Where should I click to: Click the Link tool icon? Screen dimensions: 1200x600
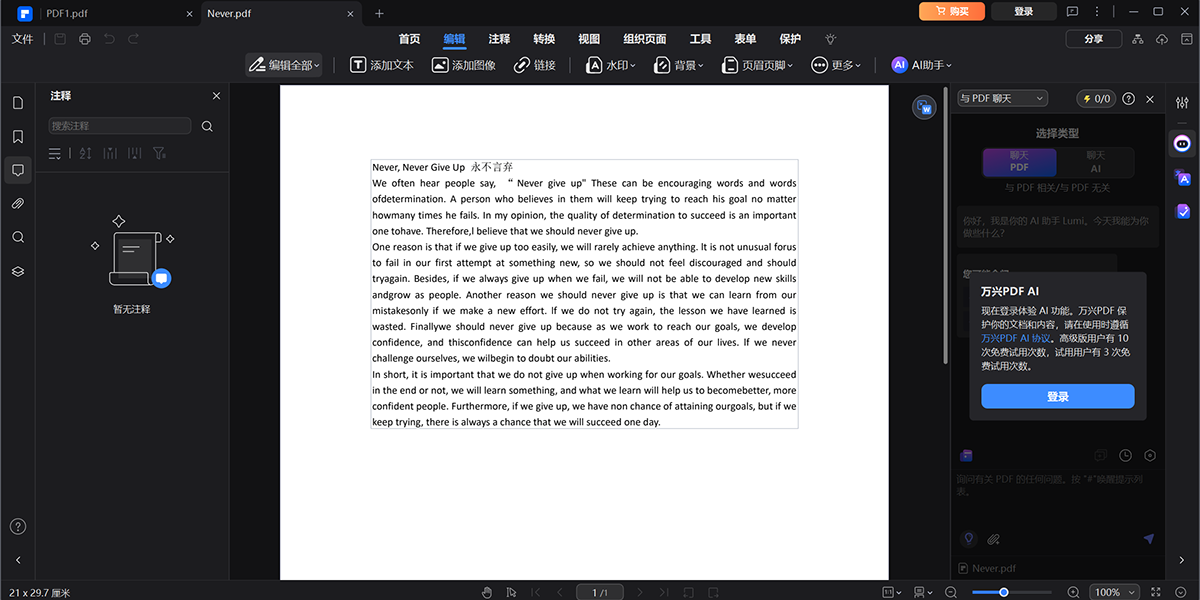pyautogui.click(x=524, y=64)
